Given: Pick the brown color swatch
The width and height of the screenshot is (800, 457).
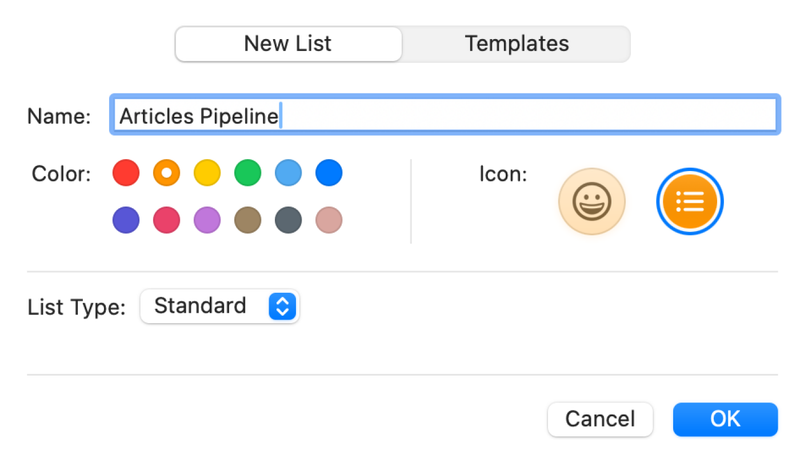Looking at the screenshot, I should coord(248,220).
